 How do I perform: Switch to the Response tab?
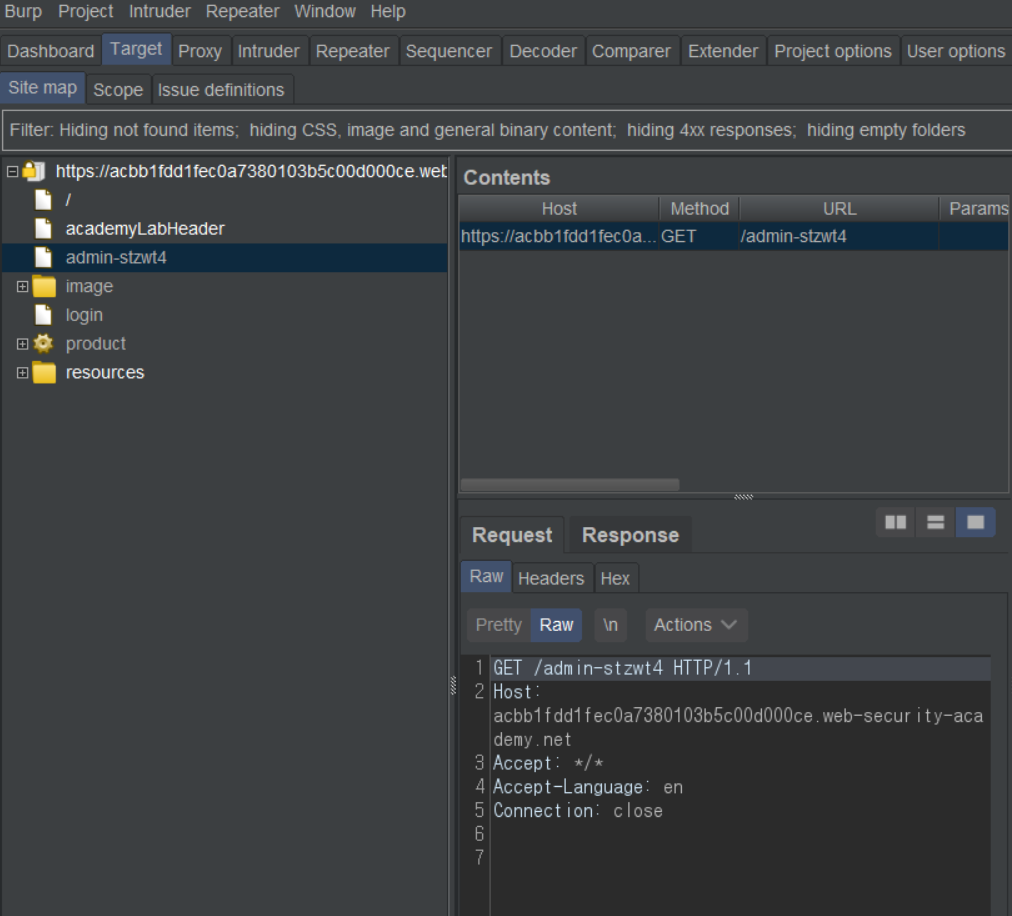tap(630, 535)
